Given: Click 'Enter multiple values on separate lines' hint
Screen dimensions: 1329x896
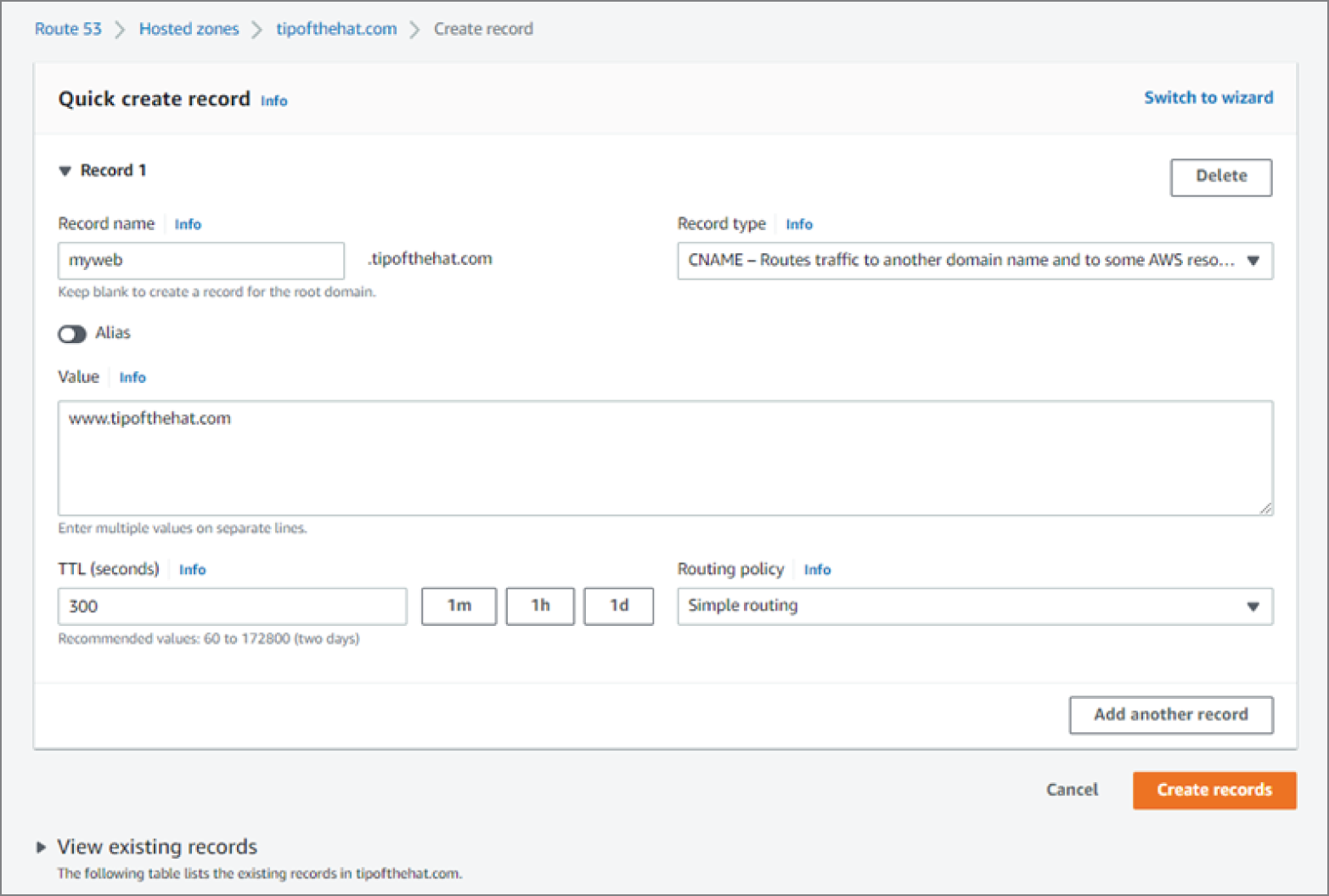Looking at the screenshot, I should point(183,528).
